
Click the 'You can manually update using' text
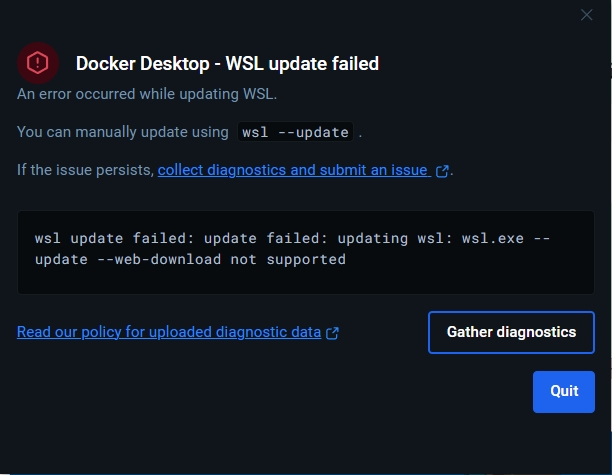123,132
